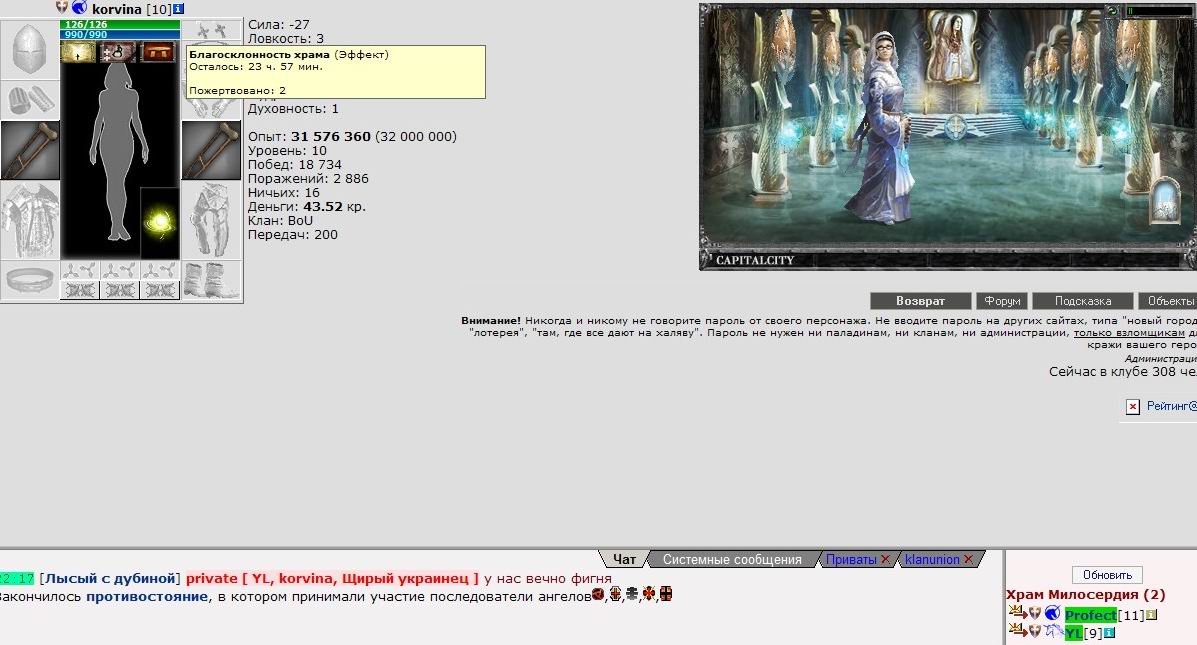Click the Храм Милосердия (2) room heading
Screen dimensions: 1197x645
pos(1085,595)
